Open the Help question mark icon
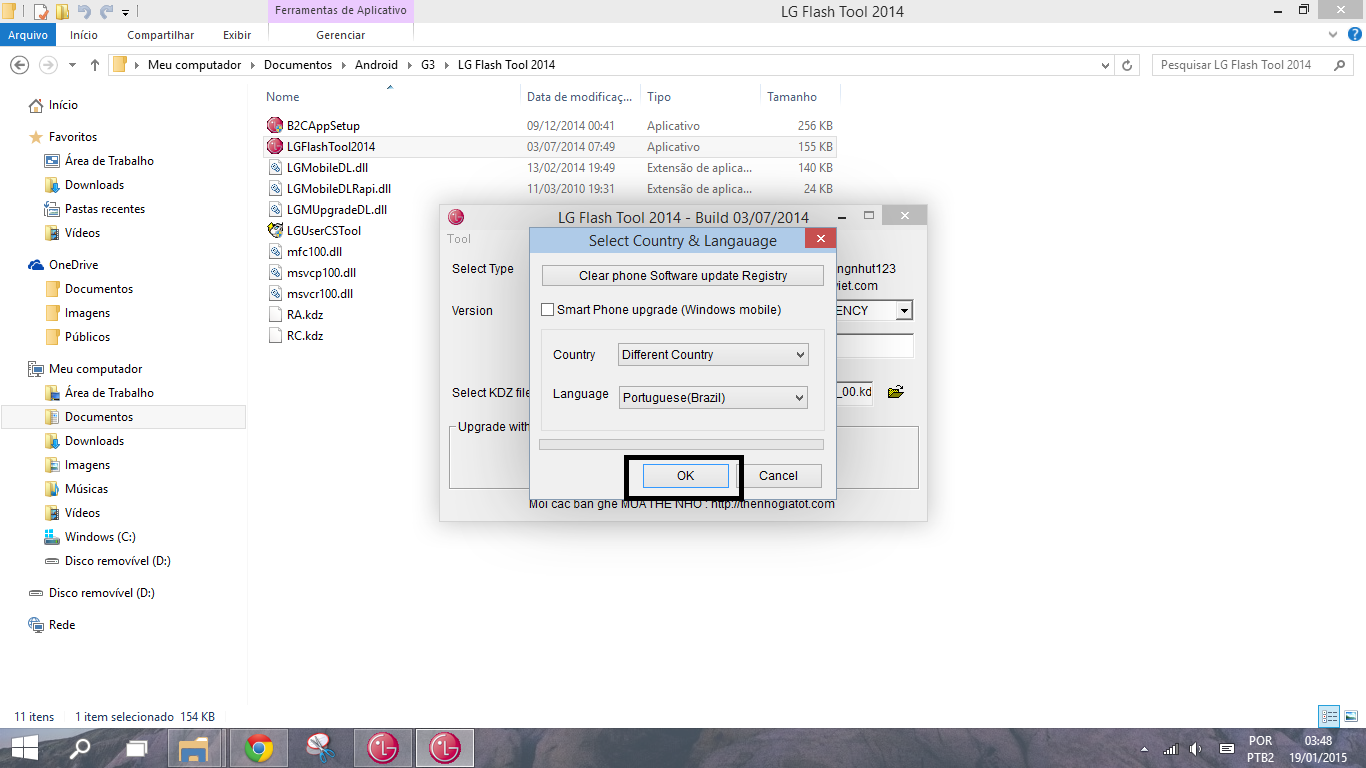This screenshot has width=1366, height=768. pos(1353,34)
